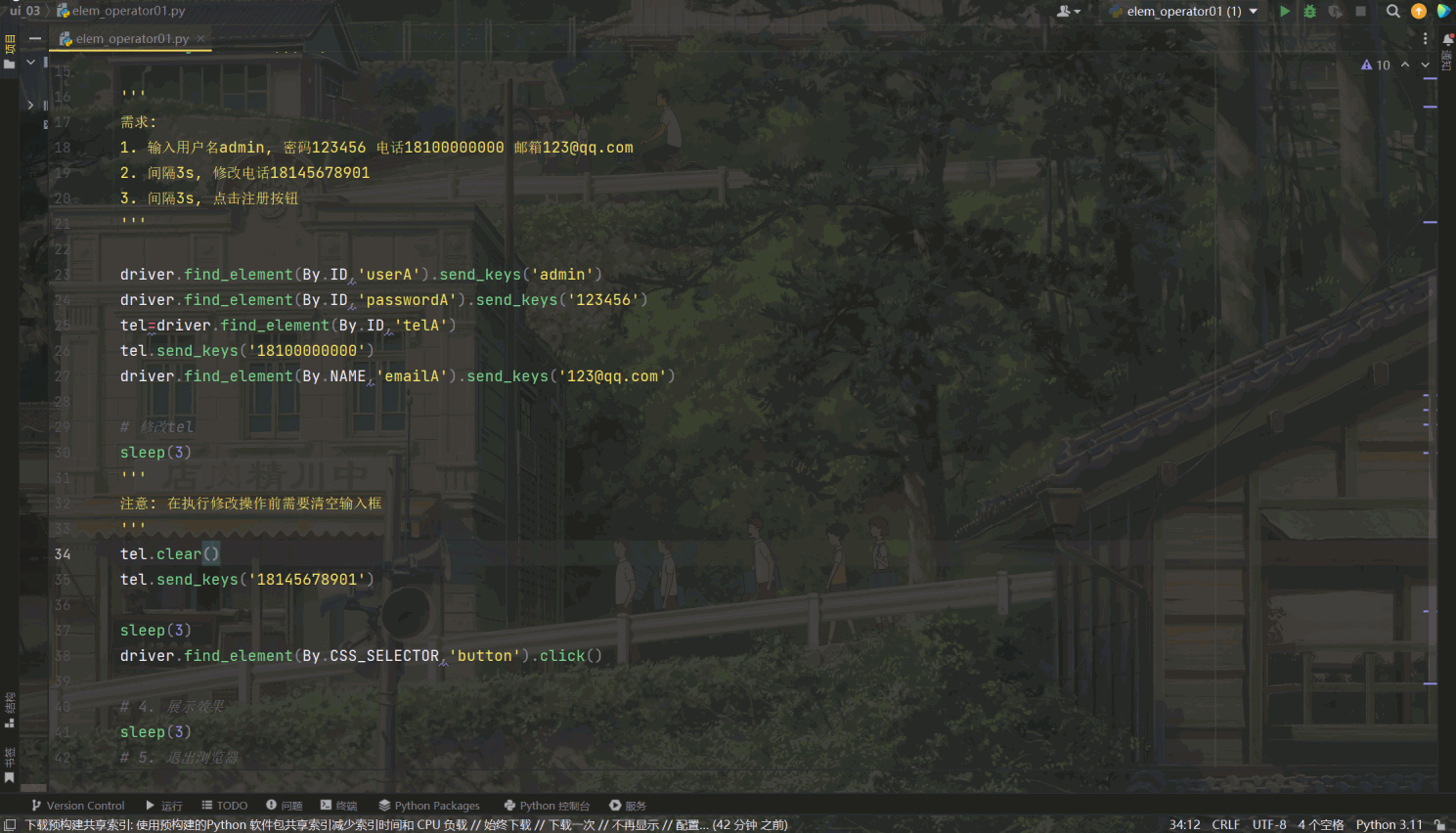Open the Terminal (终端) tool window
Viewport: 1456px width, 833px height.
coord(339,806)
